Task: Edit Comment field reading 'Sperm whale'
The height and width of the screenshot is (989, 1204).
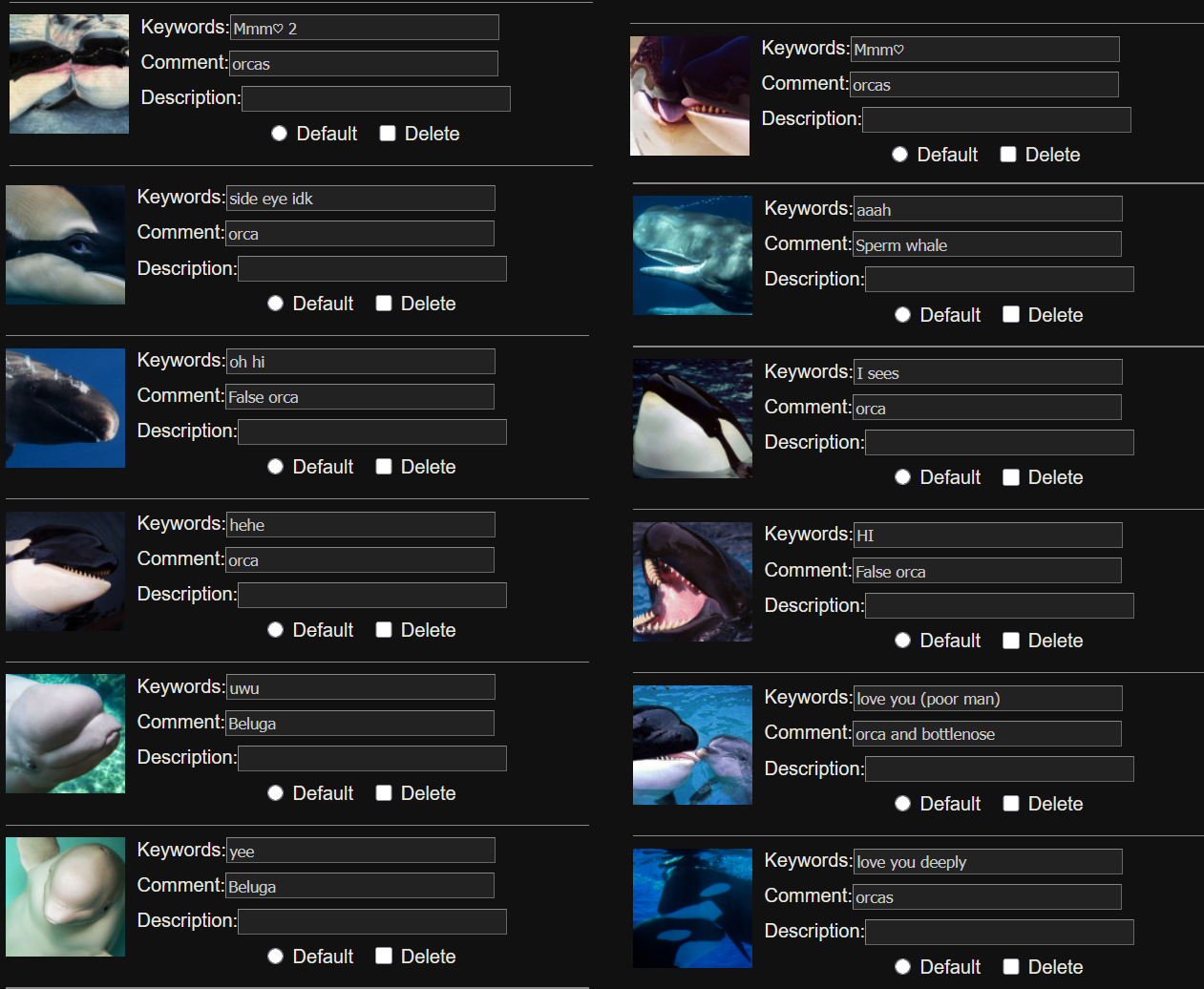Action: click(987, 244)
